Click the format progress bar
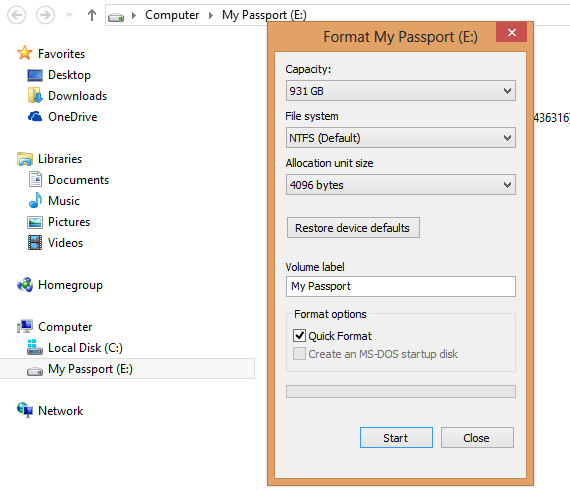This screenshot has width=570, height=490. tap(401, 391)
